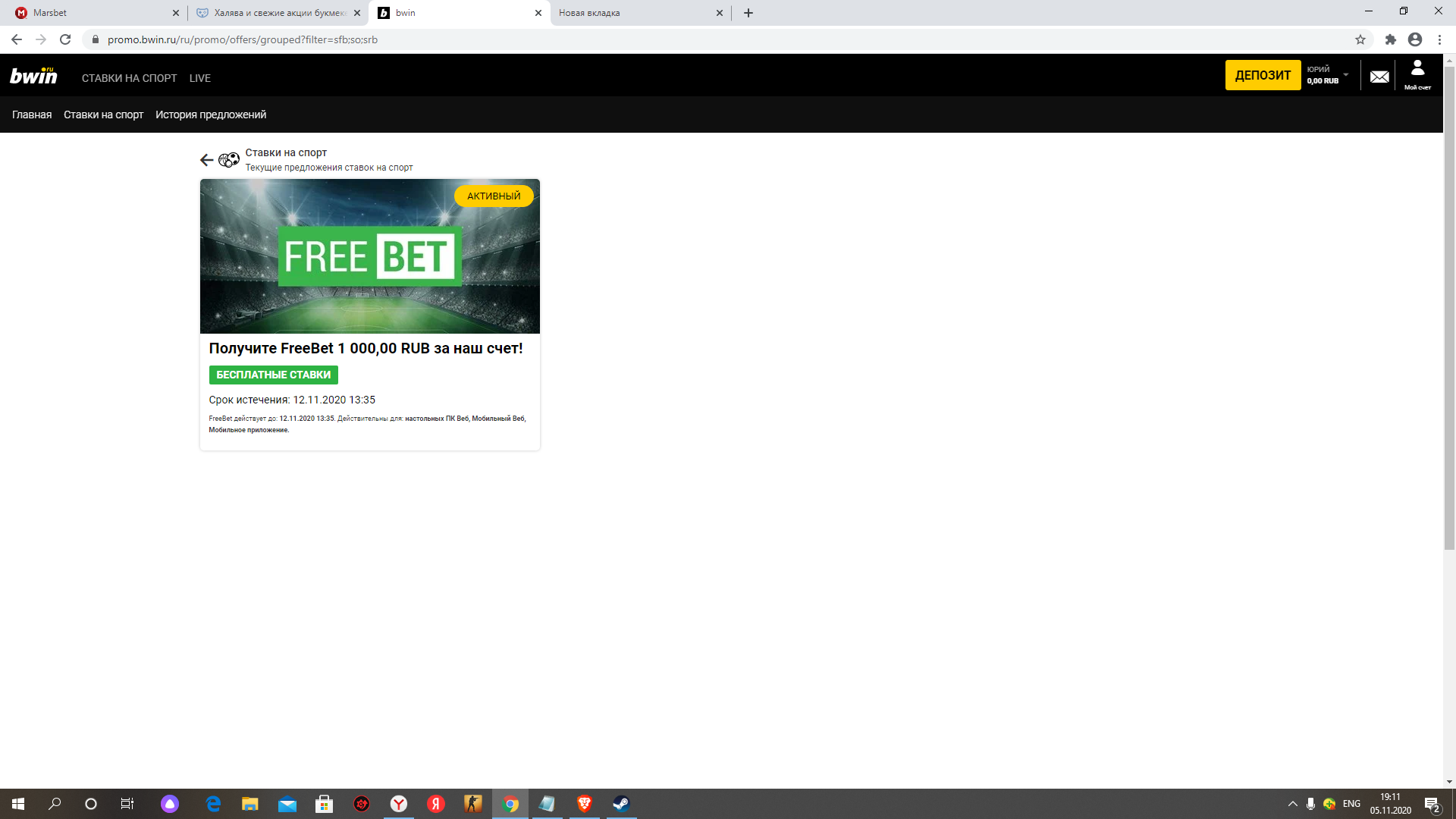Viewport: 1456px width, 819px height.
Task: Open the FreeBet 1 000,00 RUB offer title
Action: pos(366,348)
